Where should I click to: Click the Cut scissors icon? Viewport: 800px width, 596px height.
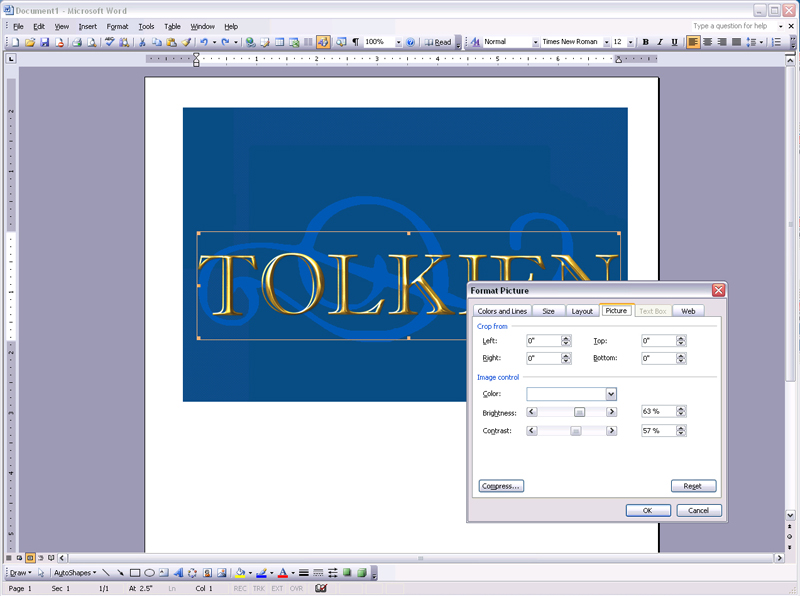point(142,42)
